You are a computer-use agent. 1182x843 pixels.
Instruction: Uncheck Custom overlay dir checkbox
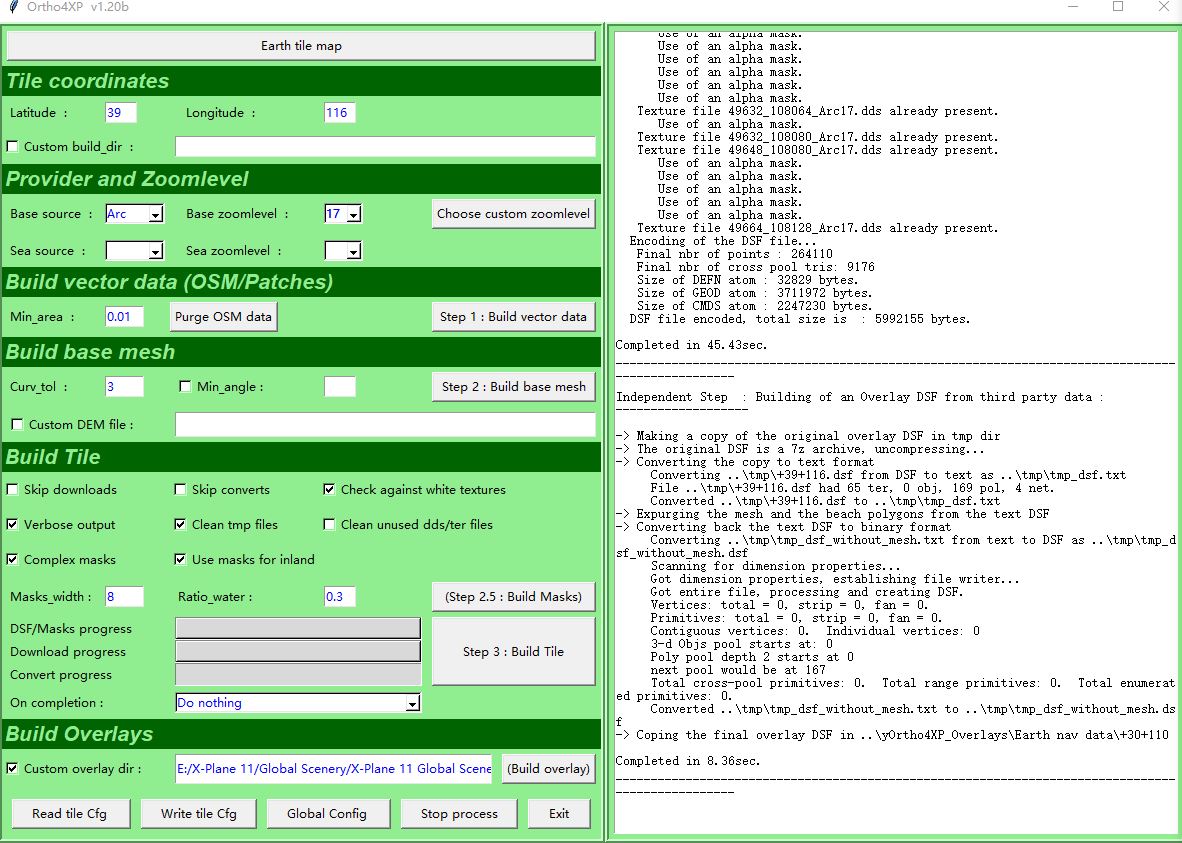(x=13, y=768)
